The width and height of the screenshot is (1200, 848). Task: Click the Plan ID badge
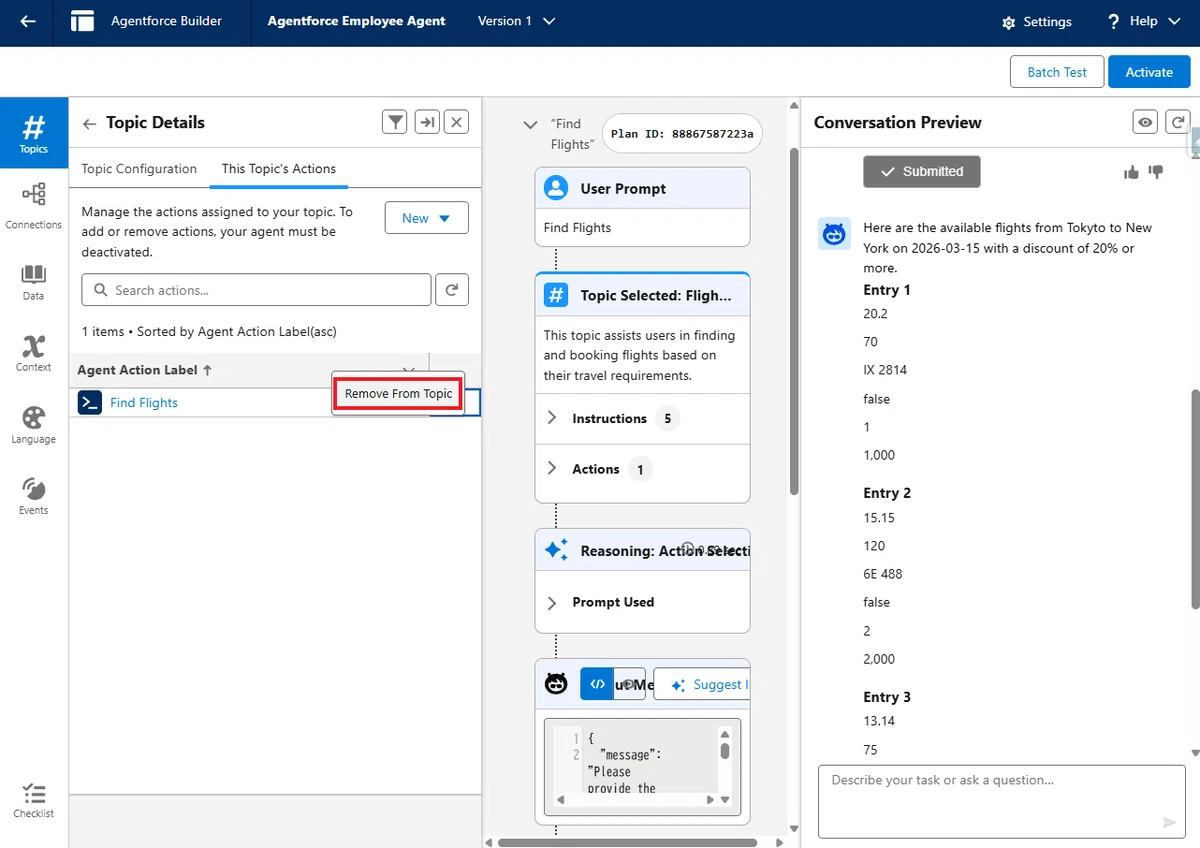683,133
